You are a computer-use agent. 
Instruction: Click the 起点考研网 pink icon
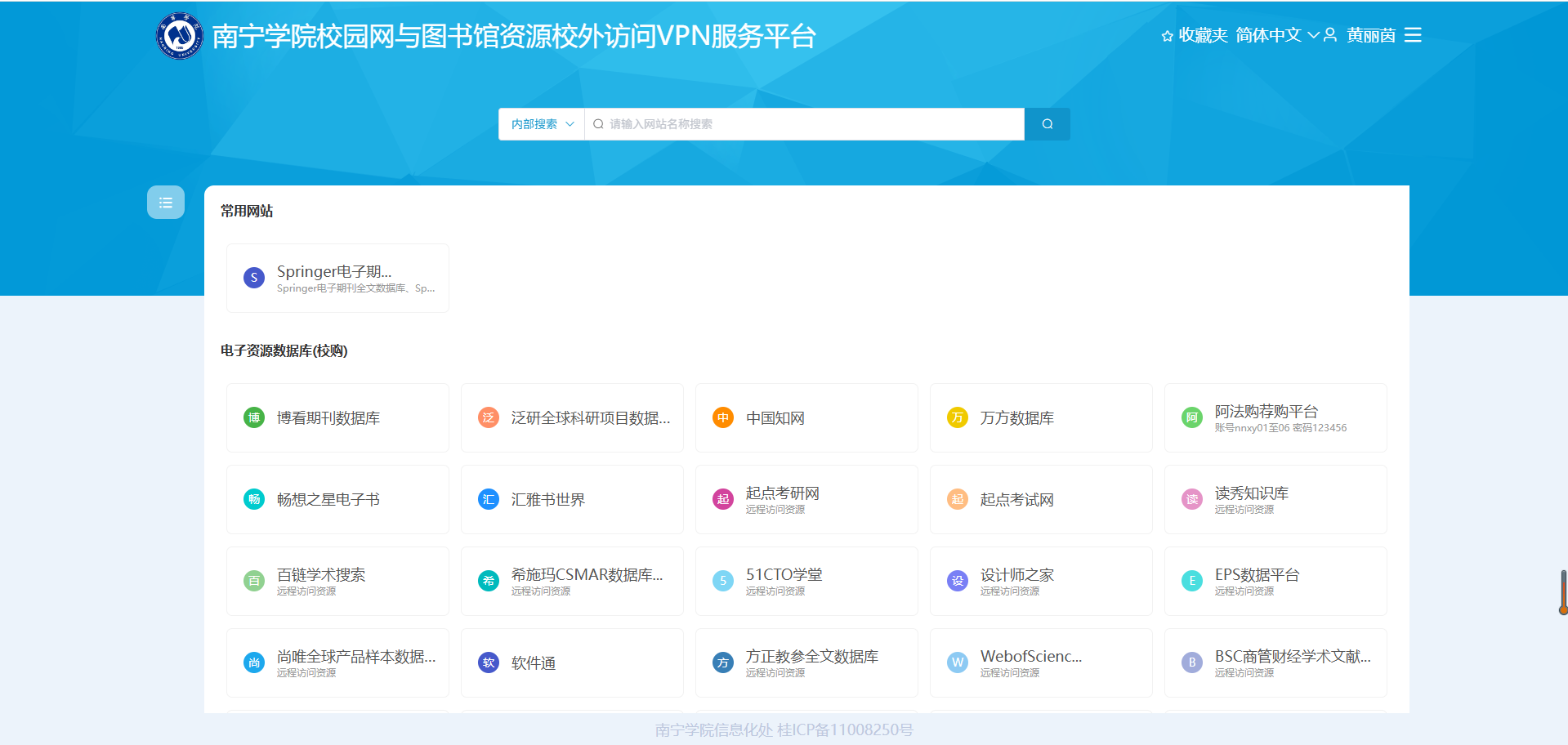point(723,499)
